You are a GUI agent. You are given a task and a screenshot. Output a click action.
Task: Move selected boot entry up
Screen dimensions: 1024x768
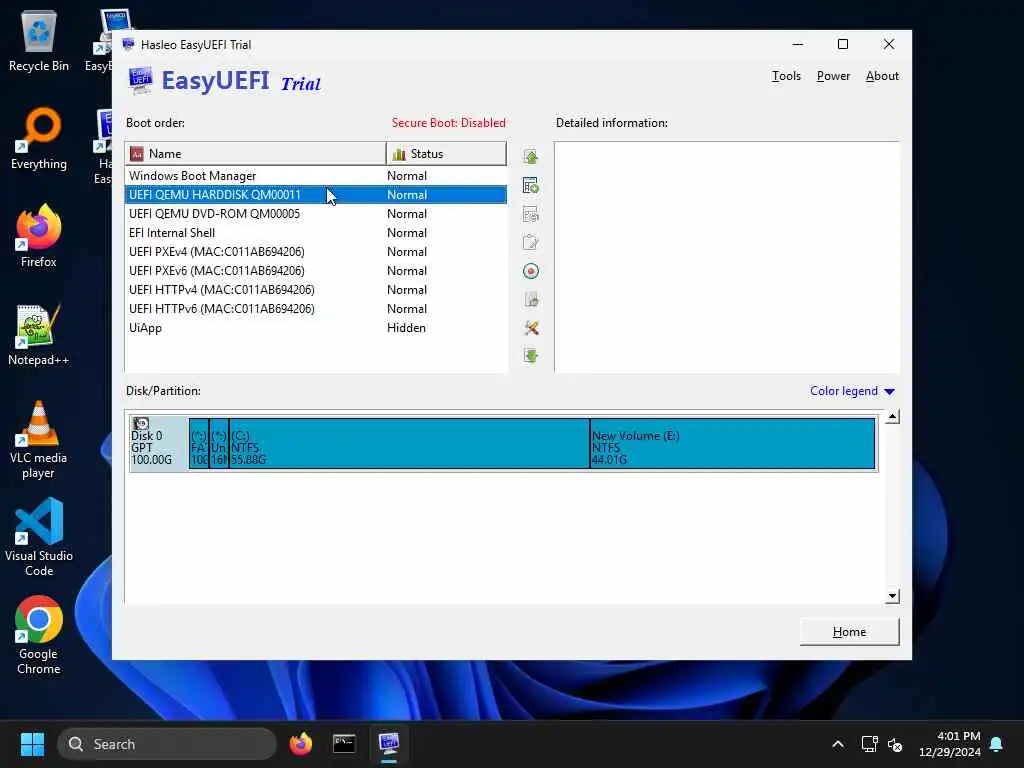530,157
